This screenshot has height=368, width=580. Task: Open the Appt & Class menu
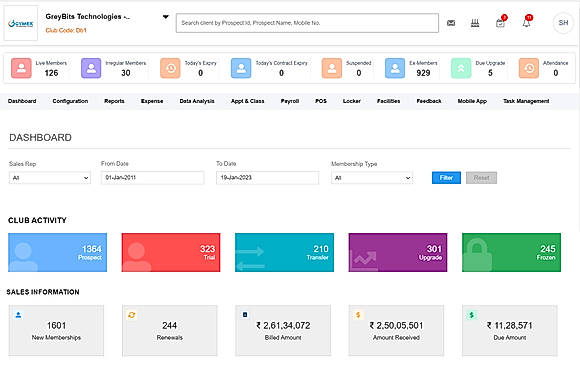(247, 101)
